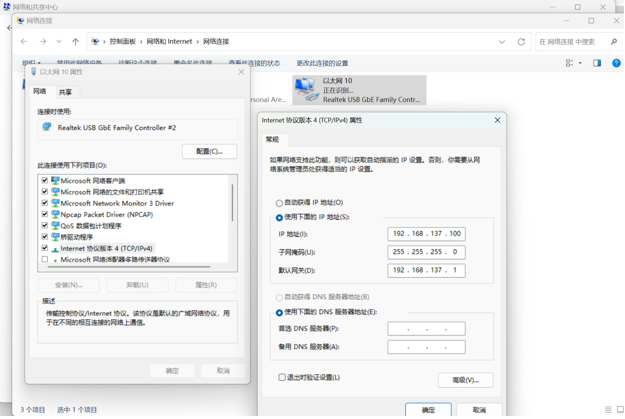Go up one folder level

click(75, 41)
